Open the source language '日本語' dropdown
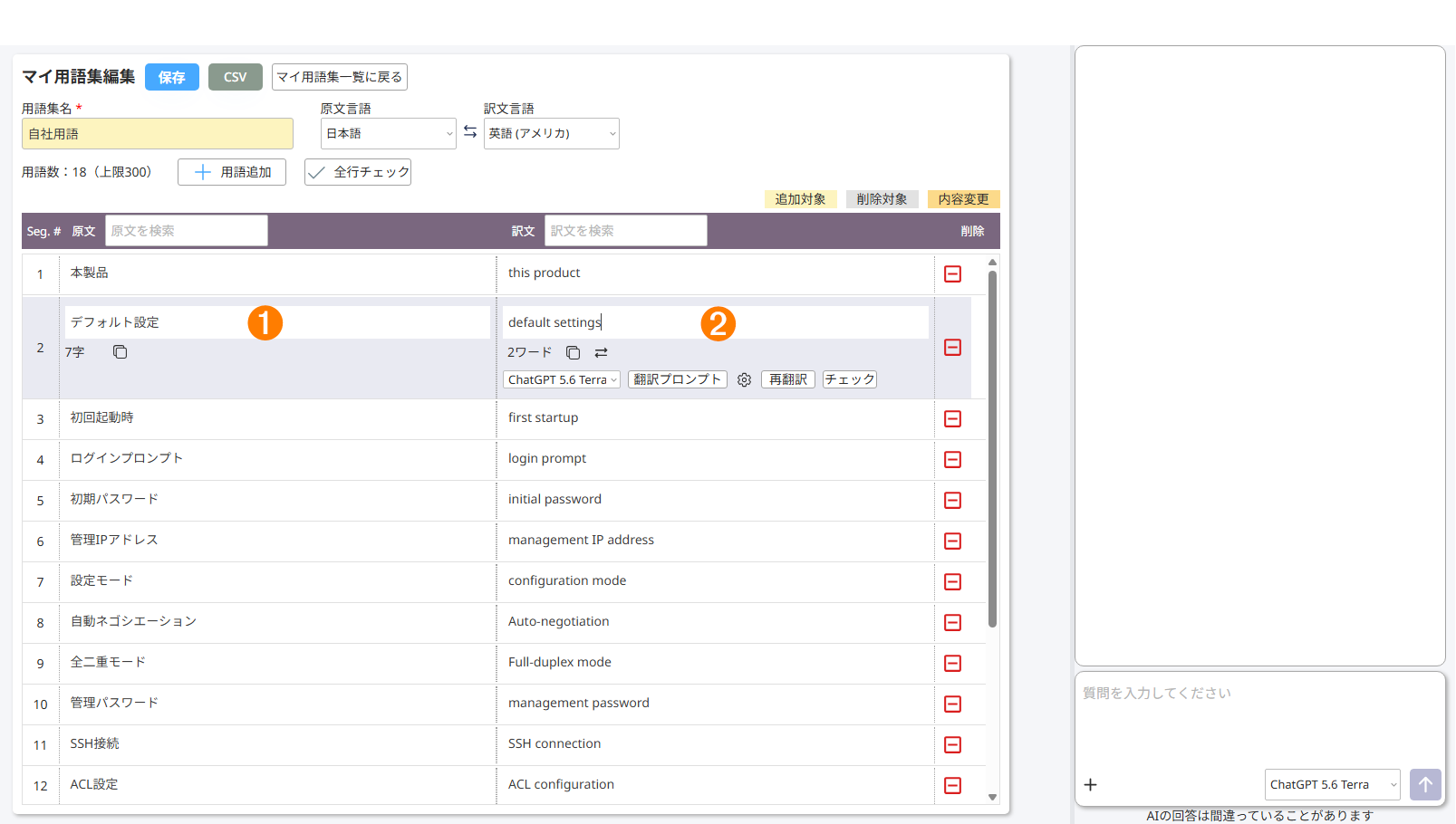 coord(389,133)
